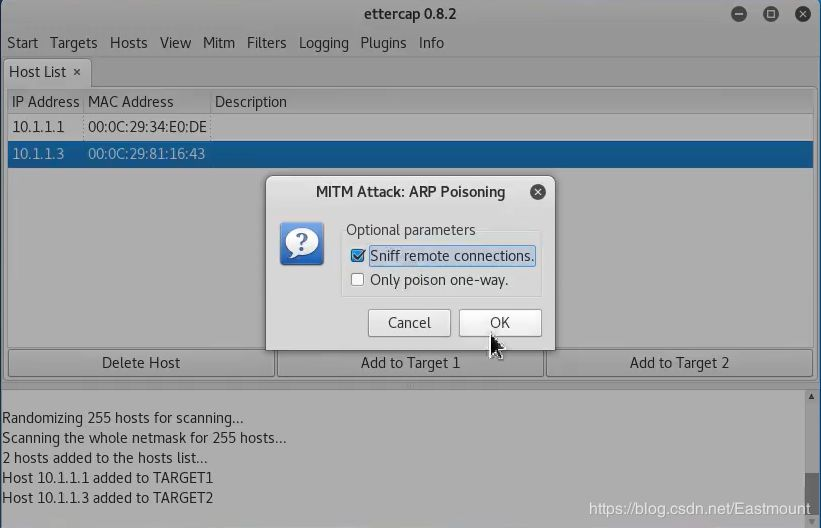The width and height of the screenshot is (821, 528).
Task: Confirm ARP poisoning with OK
Action: tap(500, 323)
